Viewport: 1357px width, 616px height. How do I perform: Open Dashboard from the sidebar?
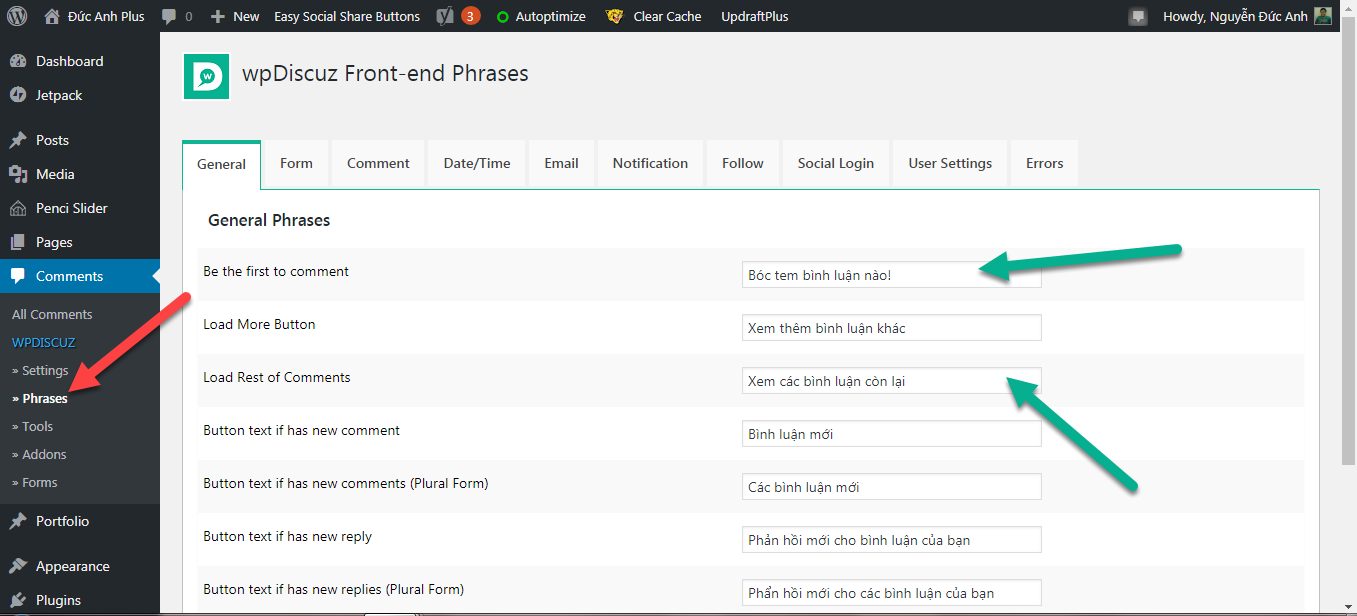pos(69,61)
